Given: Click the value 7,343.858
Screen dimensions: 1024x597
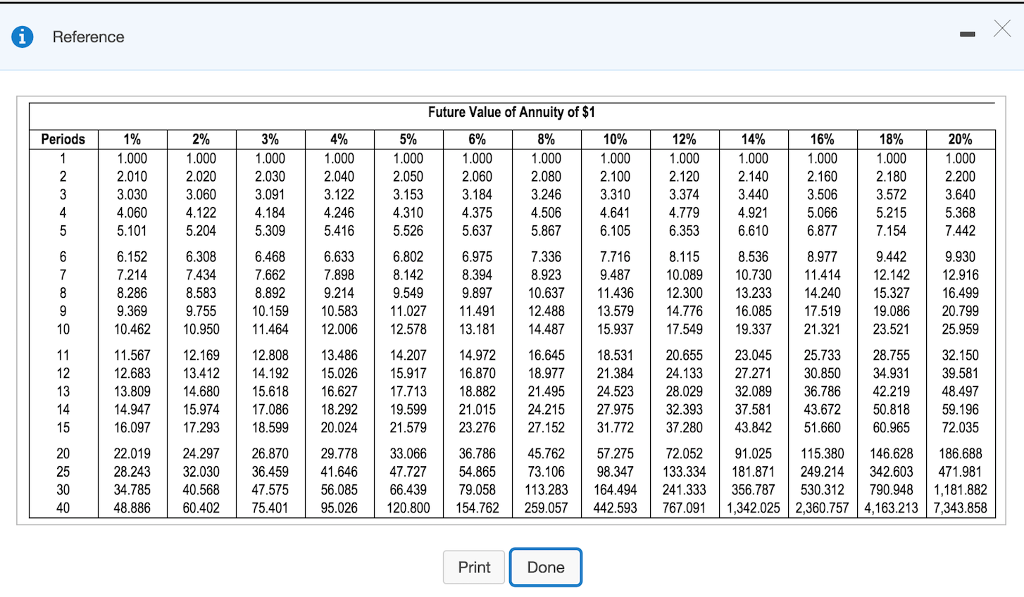Looking at the screenshot, I should pos(960,508).
